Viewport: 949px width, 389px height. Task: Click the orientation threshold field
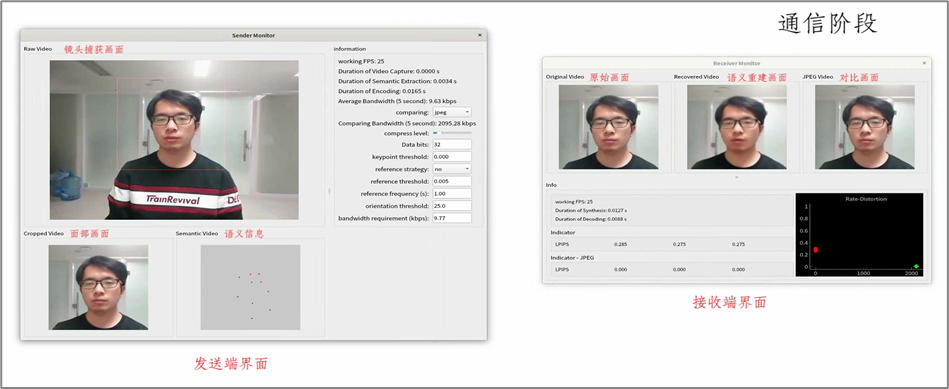[x=452, y=206]
